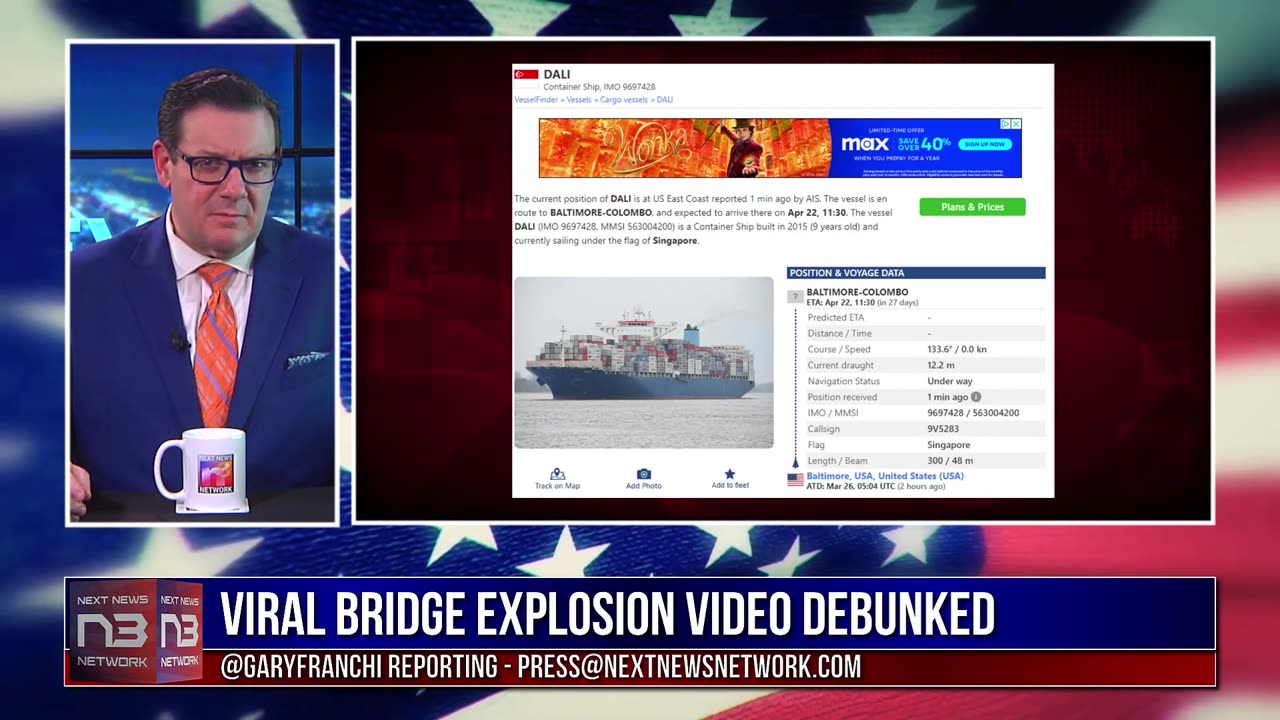The height and width of the screenshot is (720, 1280).
Task: Click the AdChoices triangle icon on the ad
Action: (x=1006, y=124)
